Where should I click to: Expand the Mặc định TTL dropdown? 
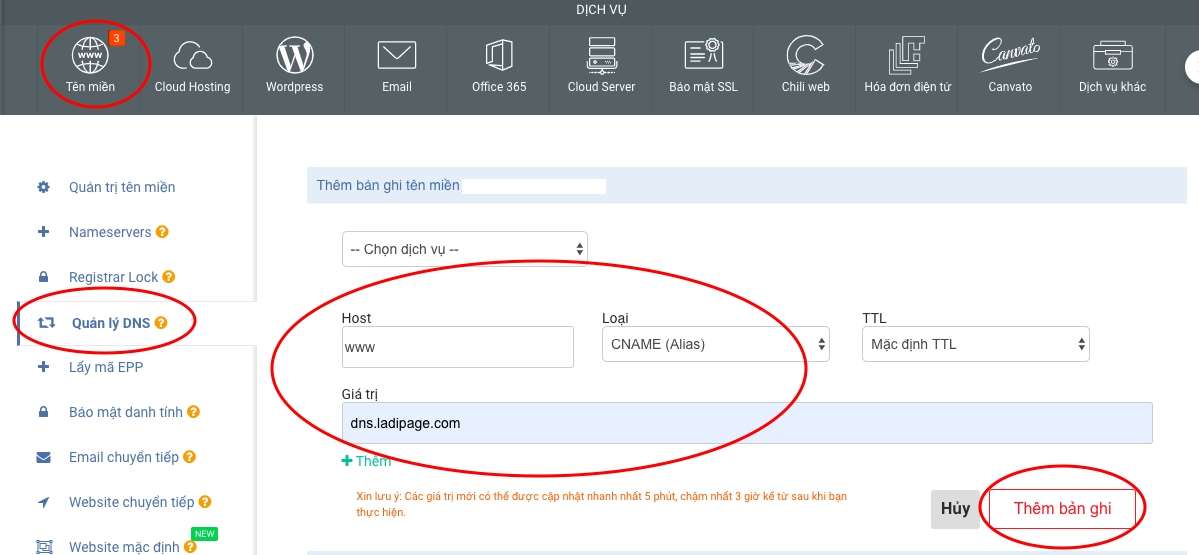tap(974, 344)
